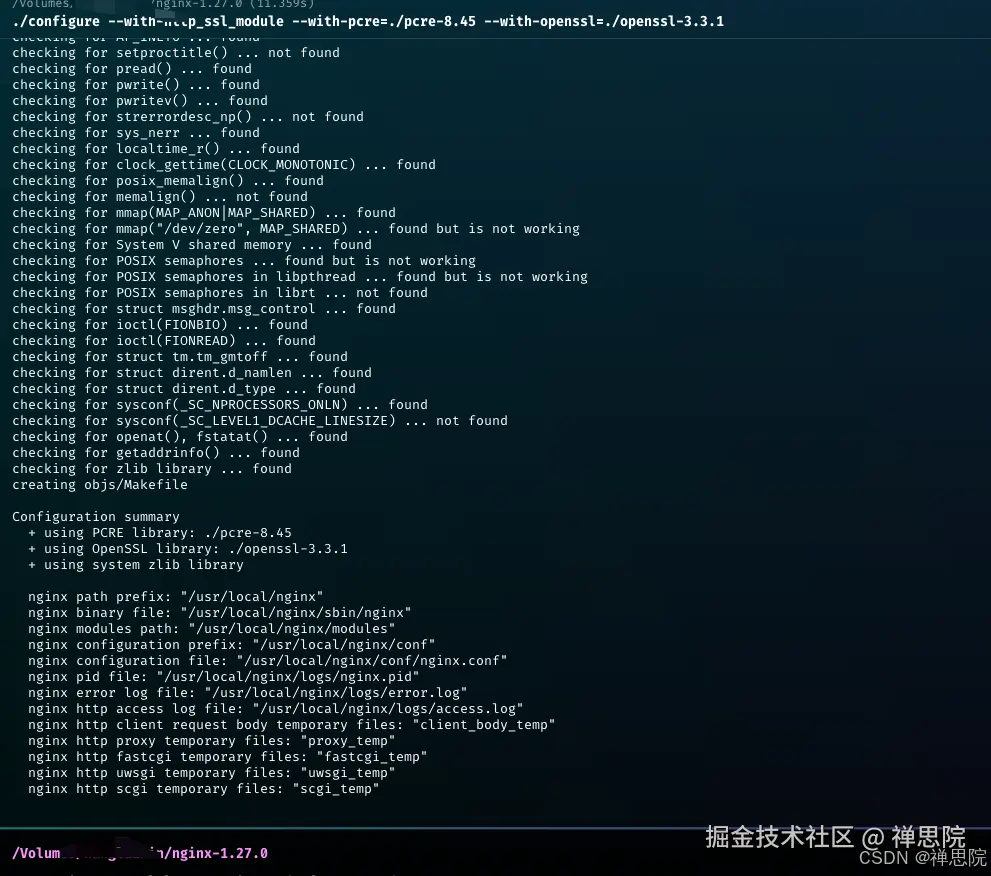The width and height of the screenshot is (991, 876).
Task: Select line 'checking for strerrordesc_np() ... not found'
Action: tap(188, 116)
